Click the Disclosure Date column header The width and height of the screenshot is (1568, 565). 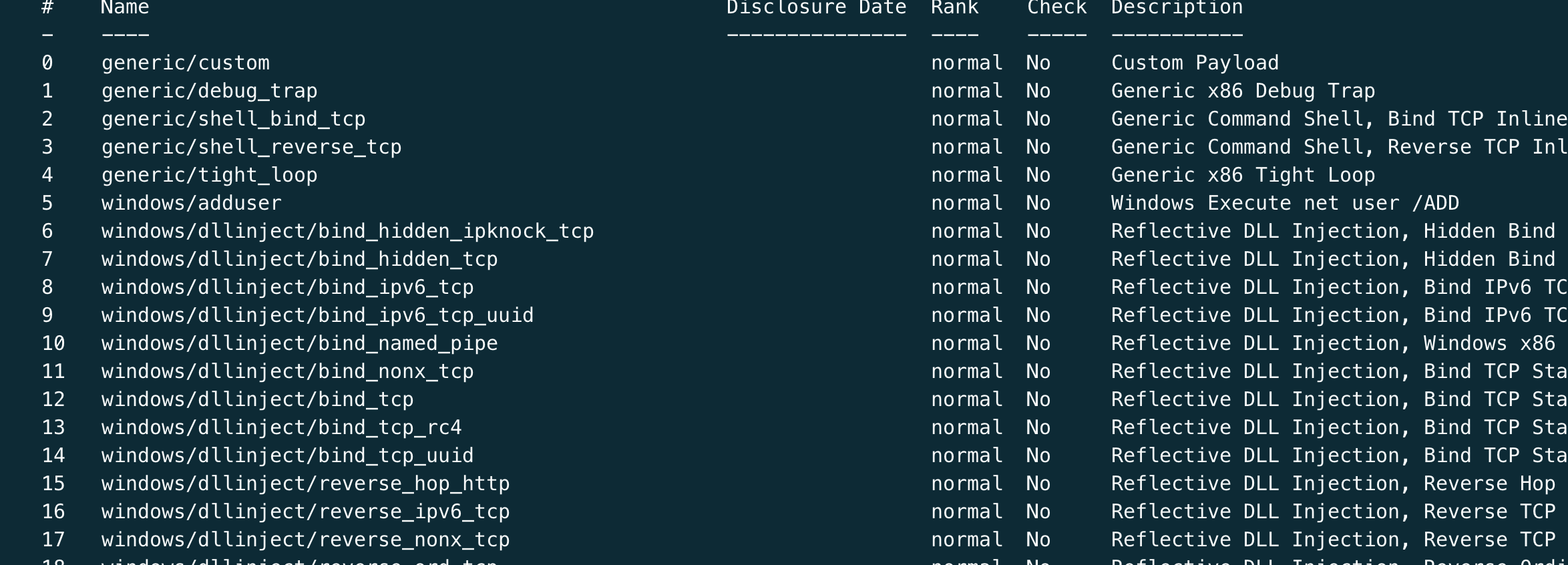[816, 8]
